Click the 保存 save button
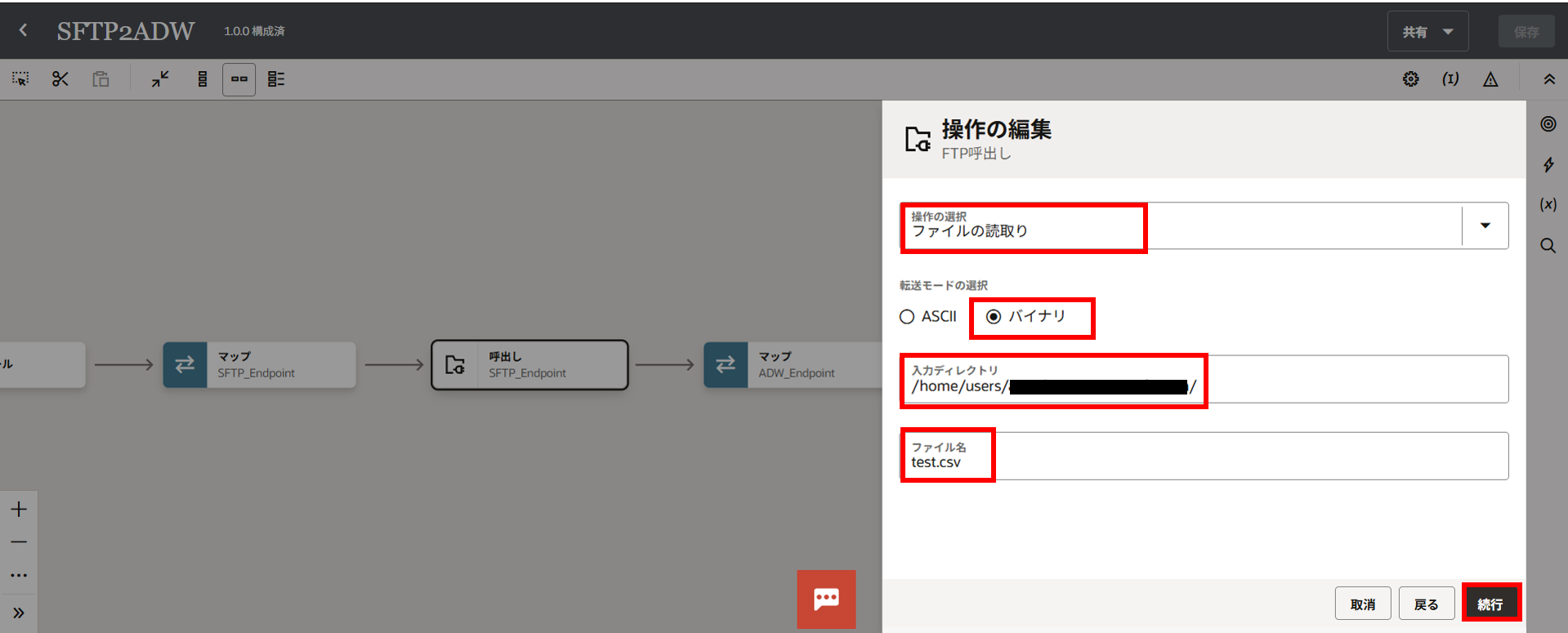Image resolution: width=1568 pixels, height=633 pixels. pos(1526,32)
